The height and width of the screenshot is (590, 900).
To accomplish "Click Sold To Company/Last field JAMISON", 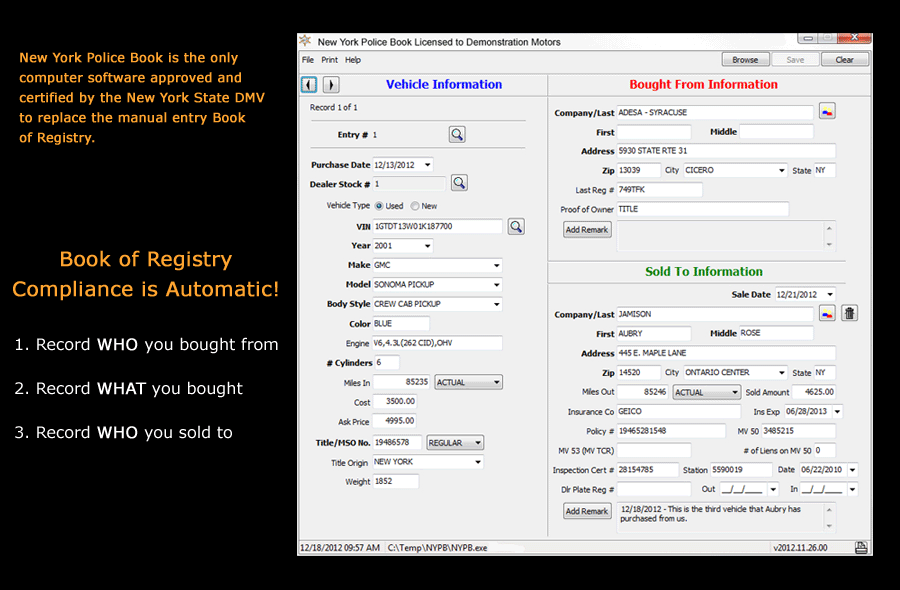I will pos(715,314).
